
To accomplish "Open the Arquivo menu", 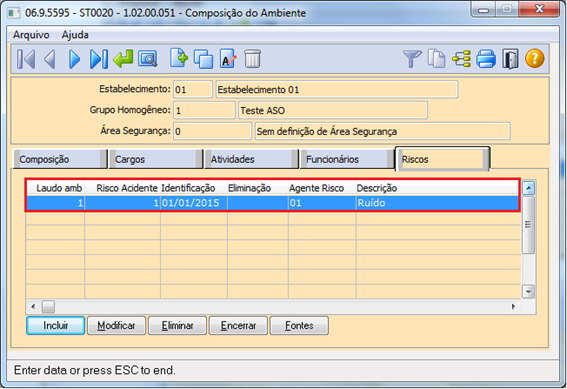I will click(31, 35).
